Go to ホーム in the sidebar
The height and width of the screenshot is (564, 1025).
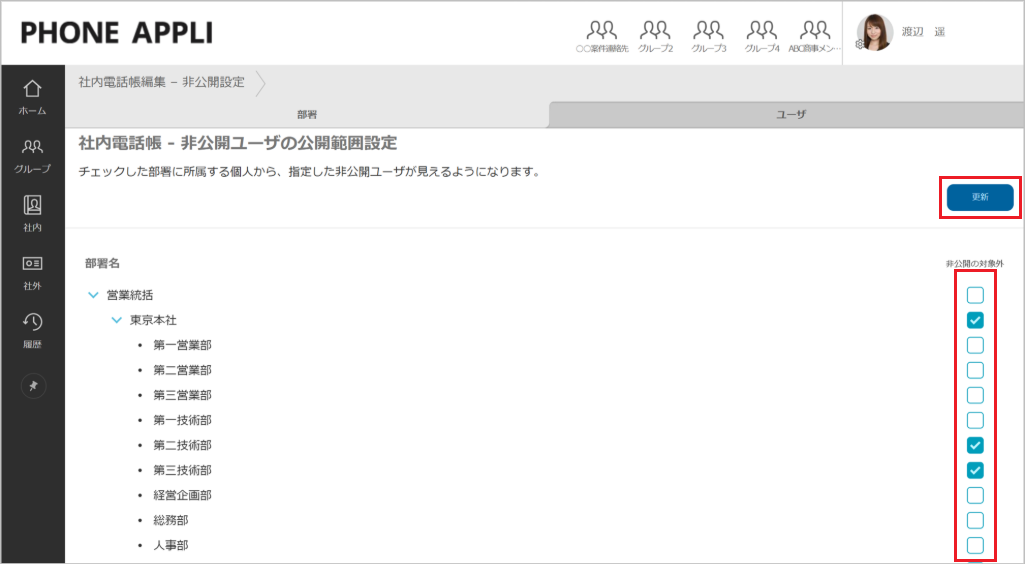[x=33, y=96]
